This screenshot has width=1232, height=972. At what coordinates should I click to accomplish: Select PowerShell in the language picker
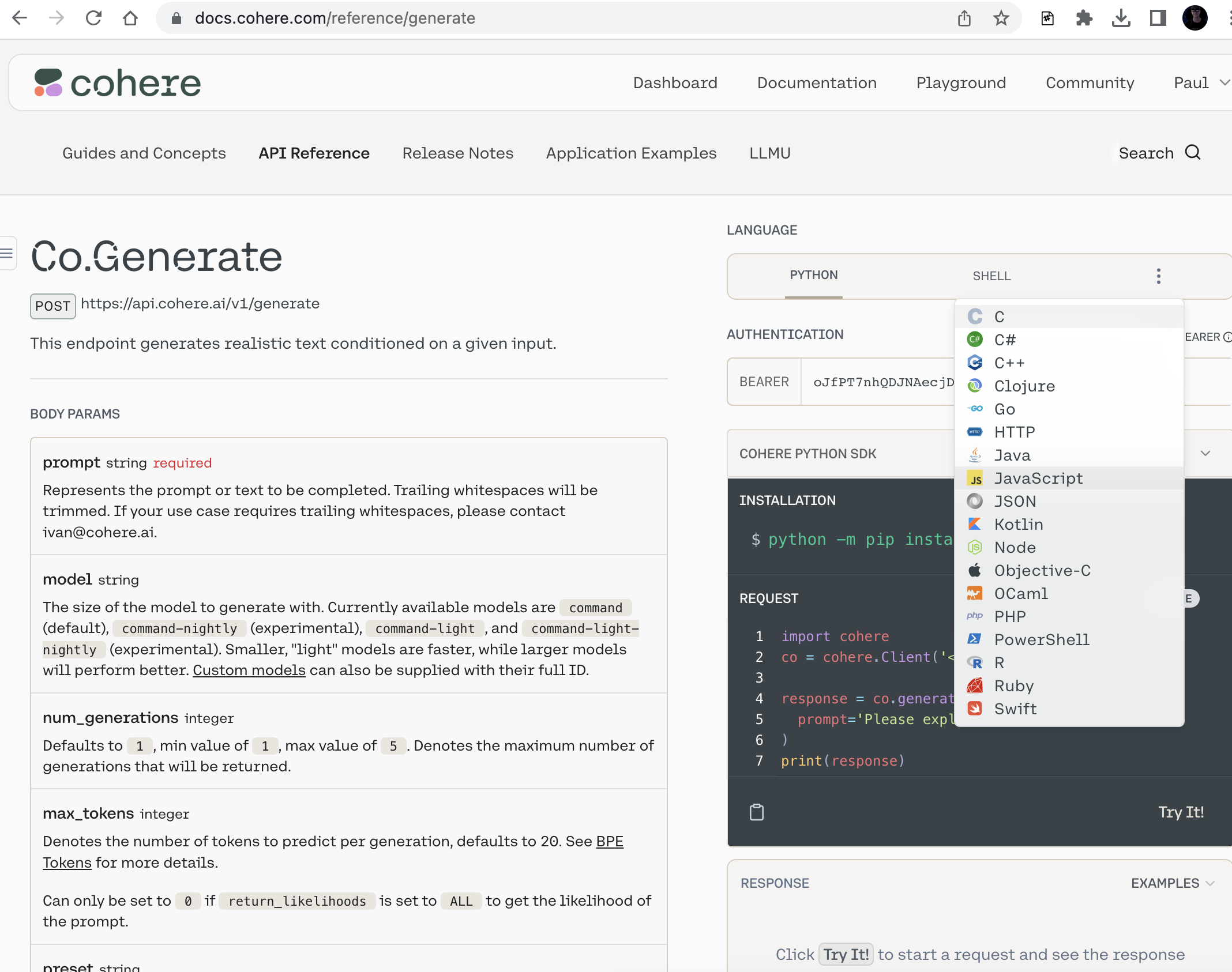pyautogui.click(x=1042, y=639)
